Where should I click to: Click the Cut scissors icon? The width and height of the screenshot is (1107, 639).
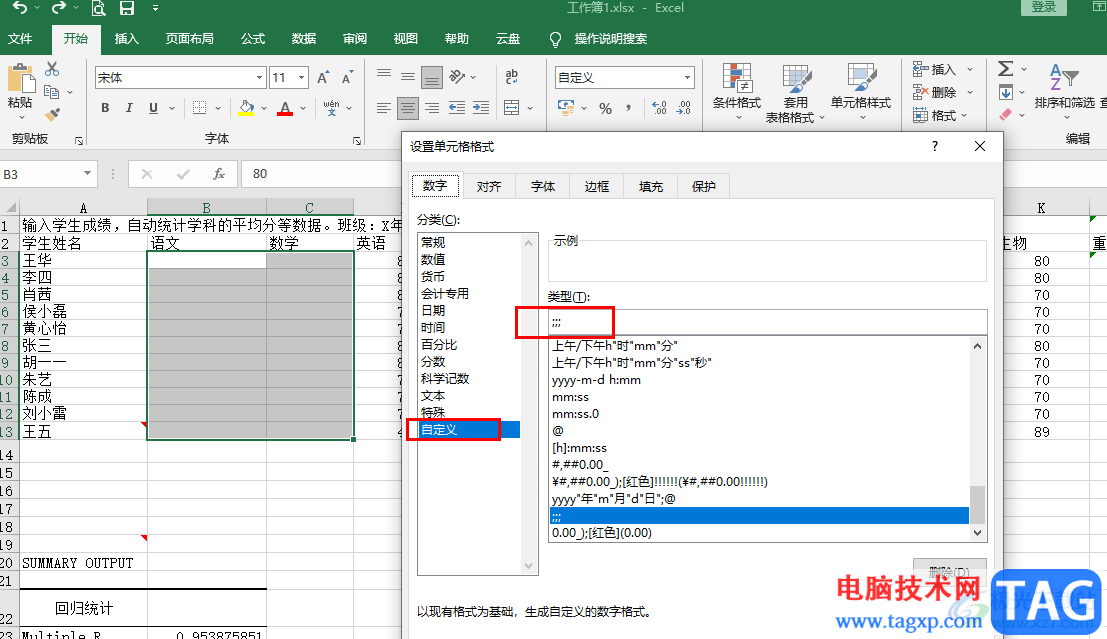pyautogui.click(x=52, y=69)
